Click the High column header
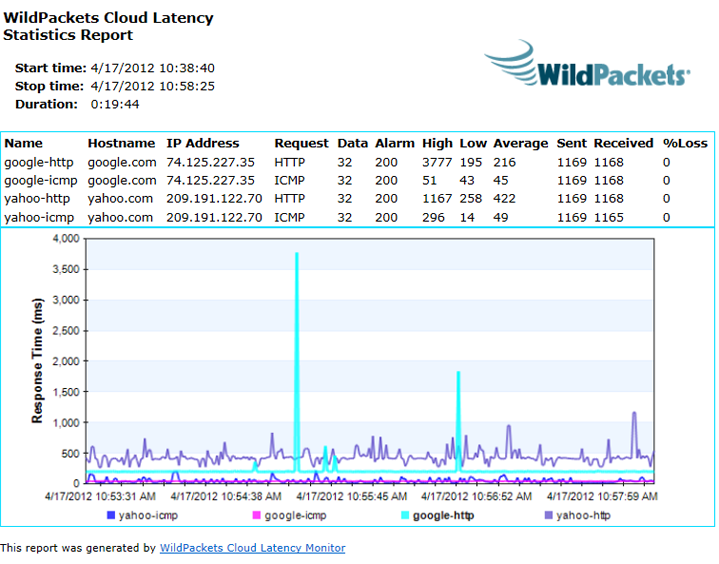 point(437,144)
